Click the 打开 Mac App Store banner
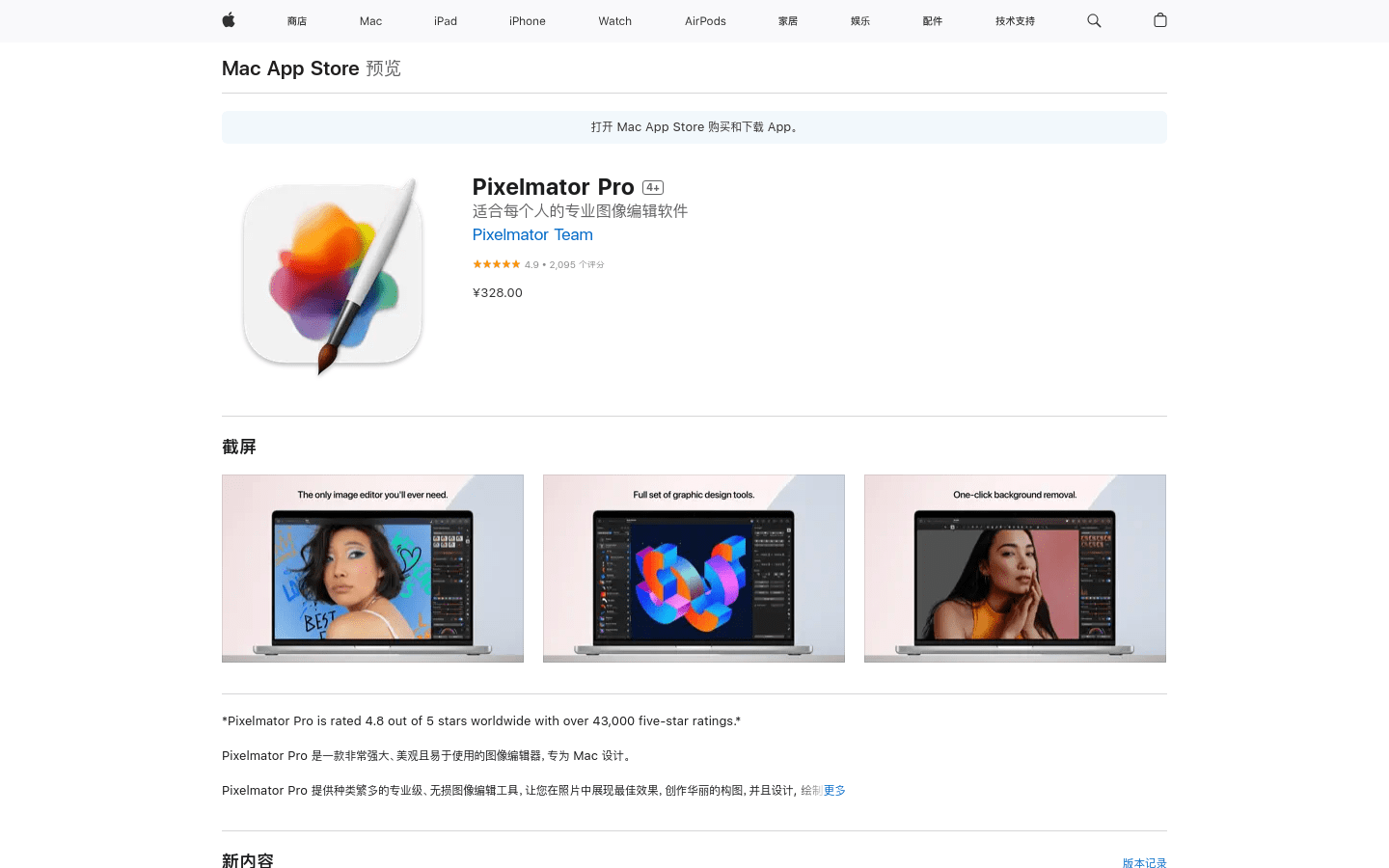Screen dimensions: 1389x868 (694, 127)
